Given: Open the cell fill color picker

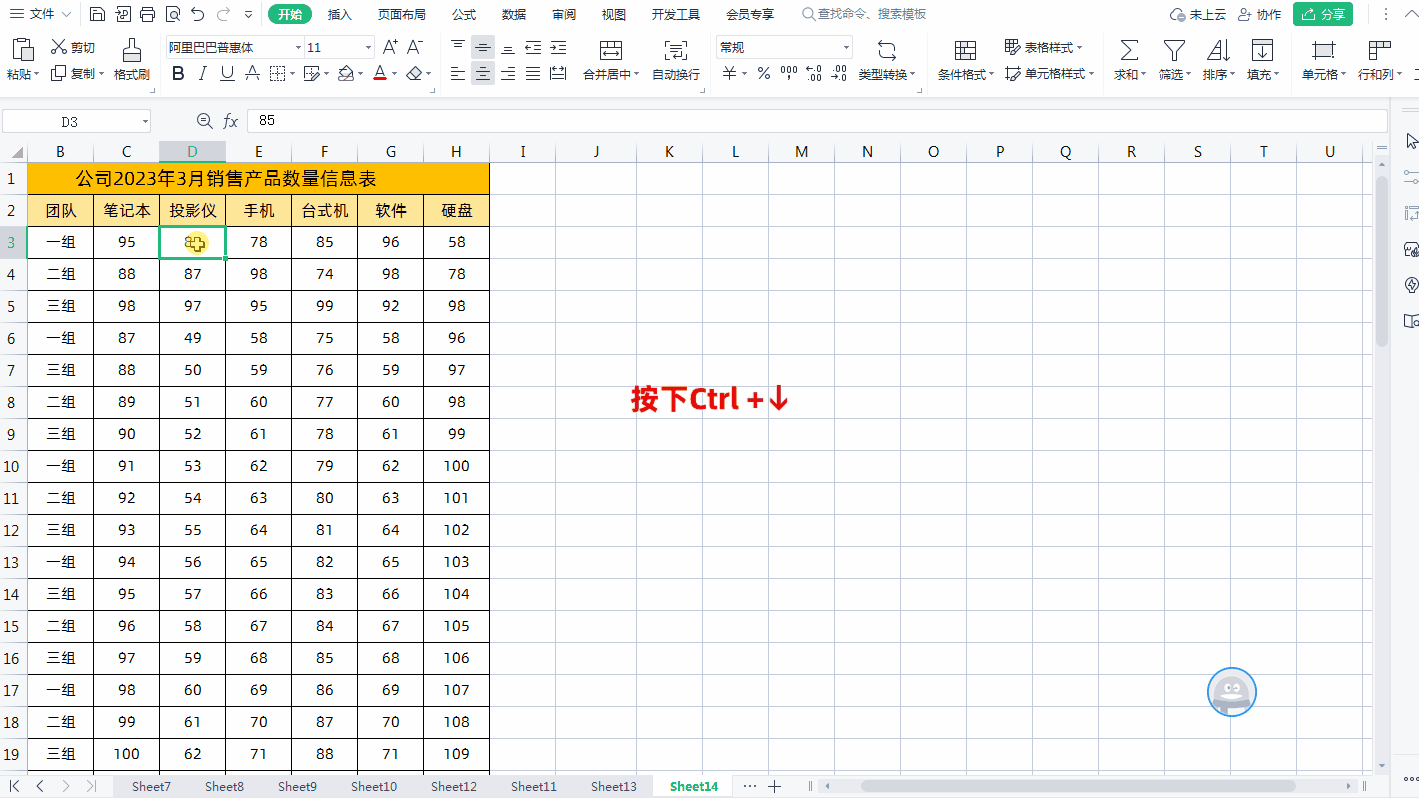Looking at the screenshot, I should 345,73.
